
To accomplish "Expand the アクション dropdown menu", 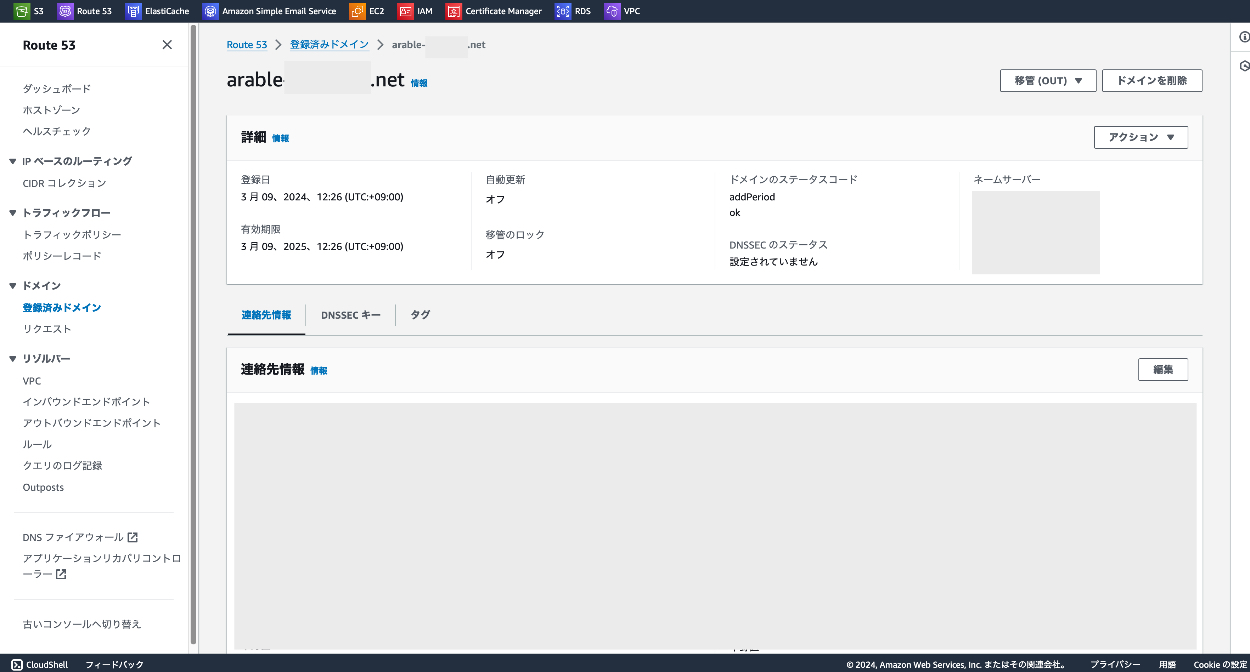I will pyautogui.click(x=1141, y=137).
